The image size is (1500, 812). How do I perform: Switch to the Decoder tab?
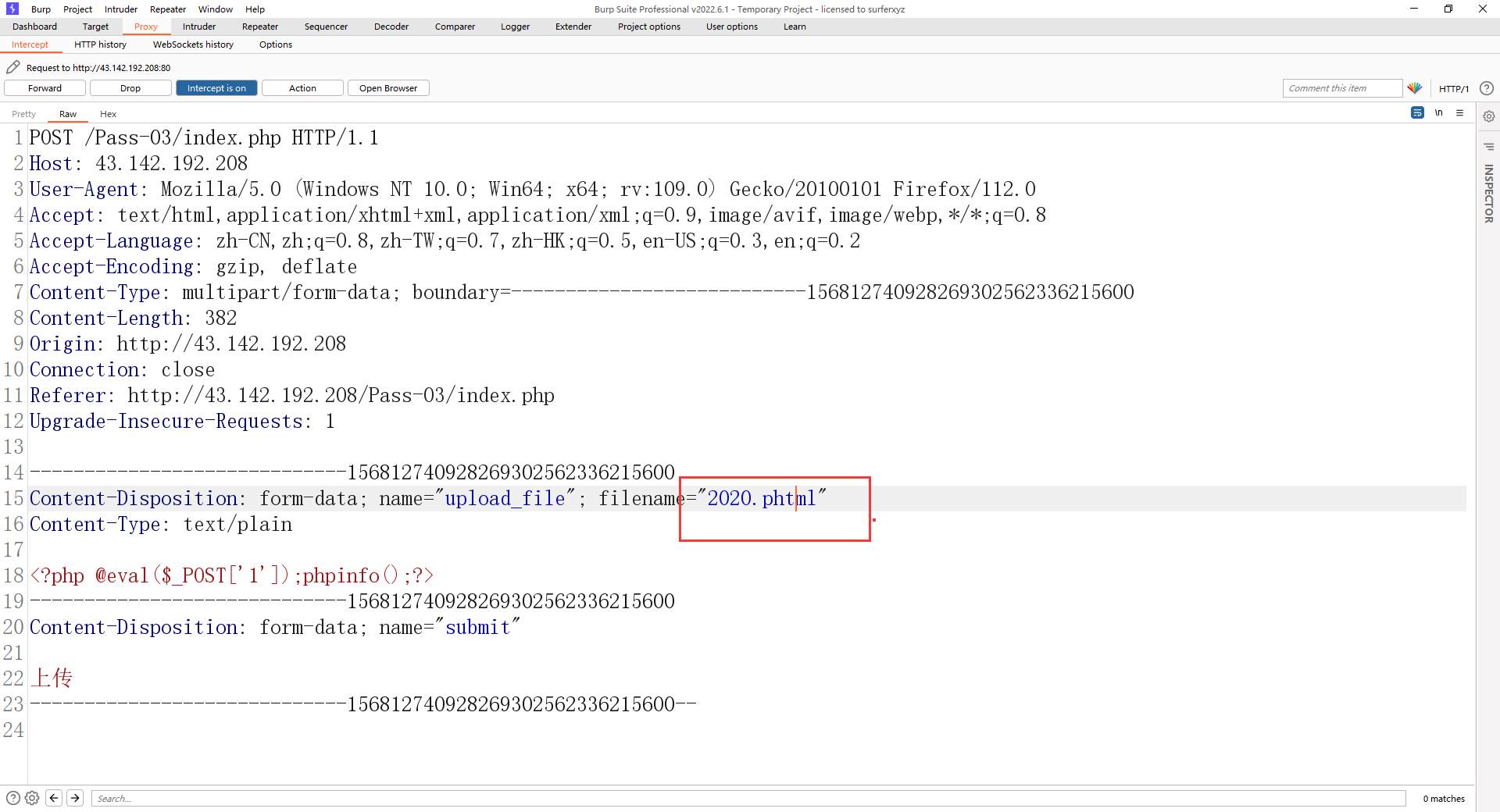pyautogui.click(x=391, y=27)
